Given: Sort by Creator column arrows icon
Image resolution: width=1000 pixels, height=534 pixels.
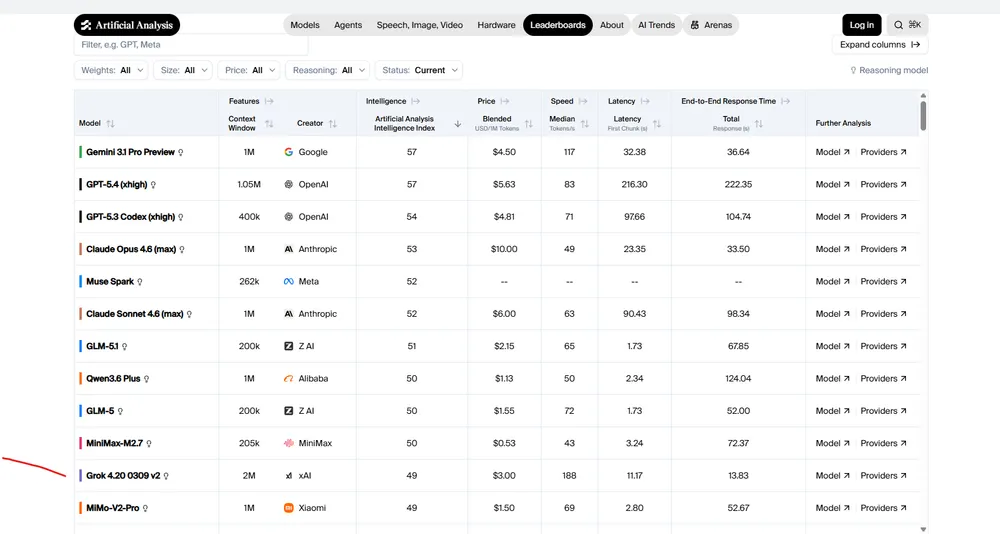Looking at the screenshot, I should click(x=333, y=124).
